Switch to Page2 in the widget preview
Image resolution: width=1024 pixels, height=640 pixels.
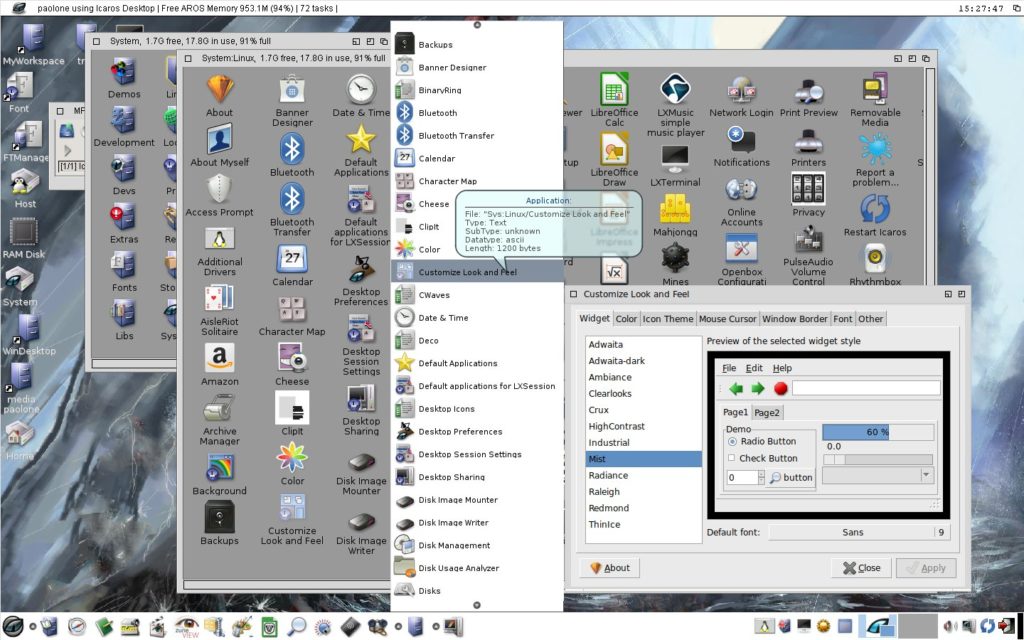coord(767,412)
